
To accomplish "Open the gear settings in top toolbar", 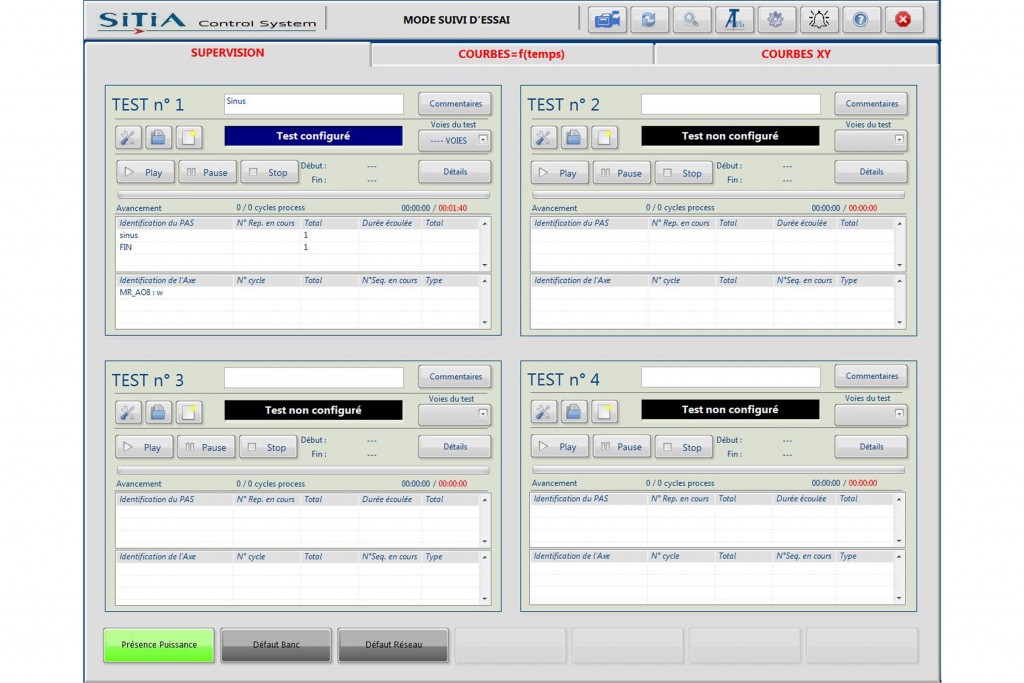I will pos(776,20).
